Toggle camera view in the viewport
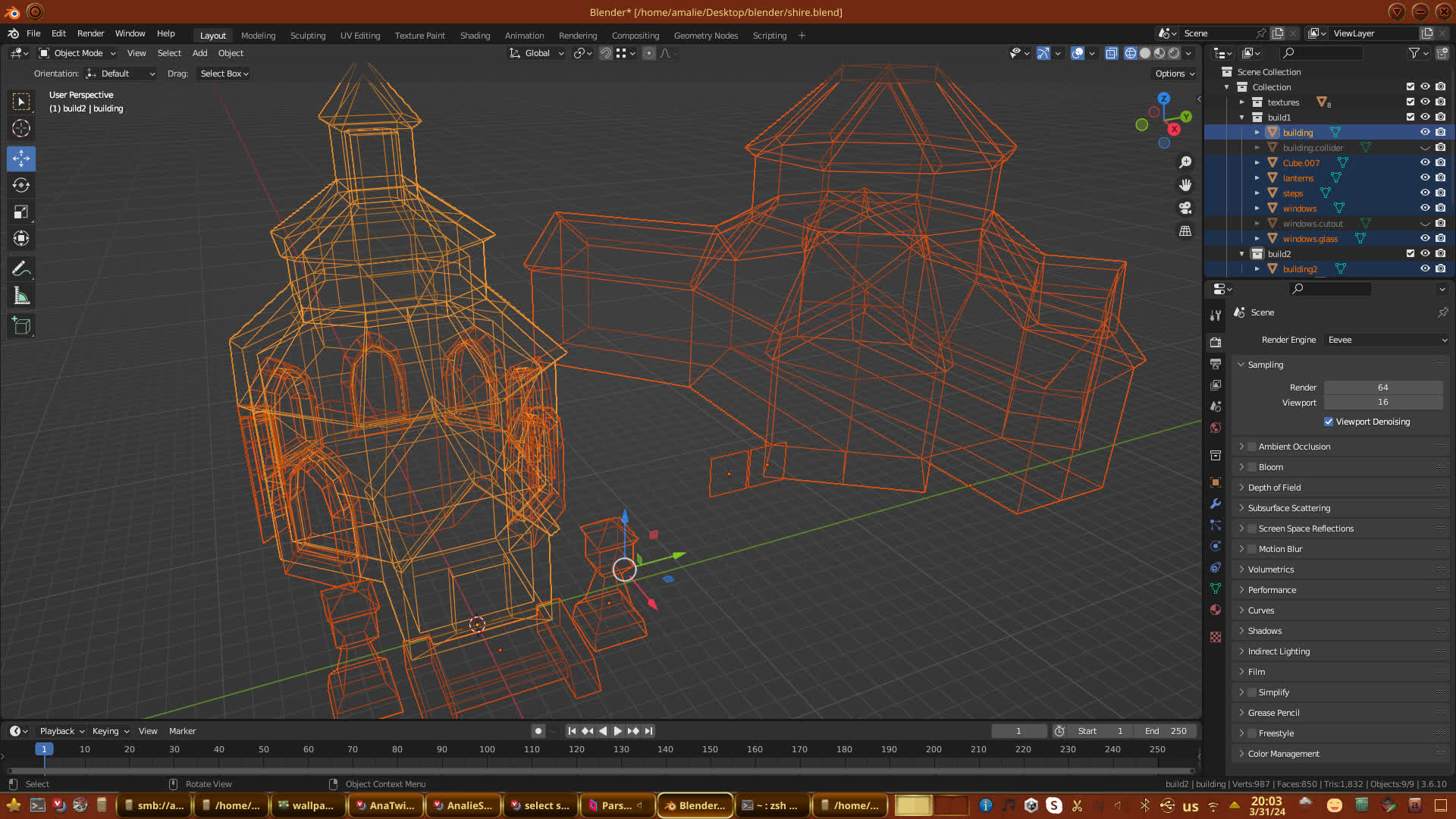The image size is (1456, 819). [x=1185, y=208]
